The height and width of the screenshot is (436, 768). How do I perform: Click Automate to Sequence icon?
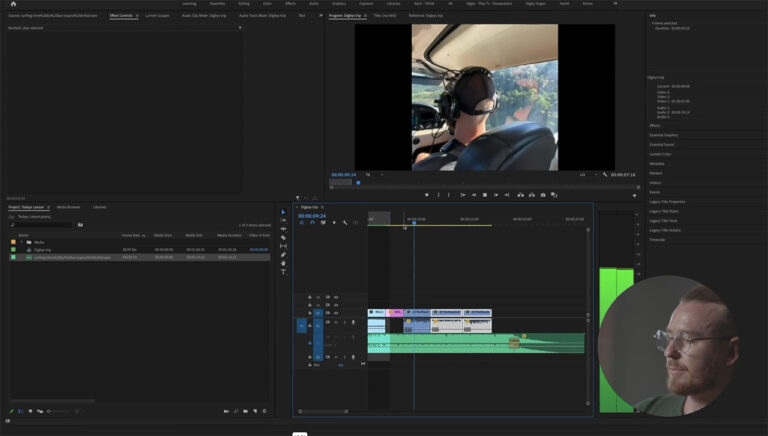(x=226, y=411)
